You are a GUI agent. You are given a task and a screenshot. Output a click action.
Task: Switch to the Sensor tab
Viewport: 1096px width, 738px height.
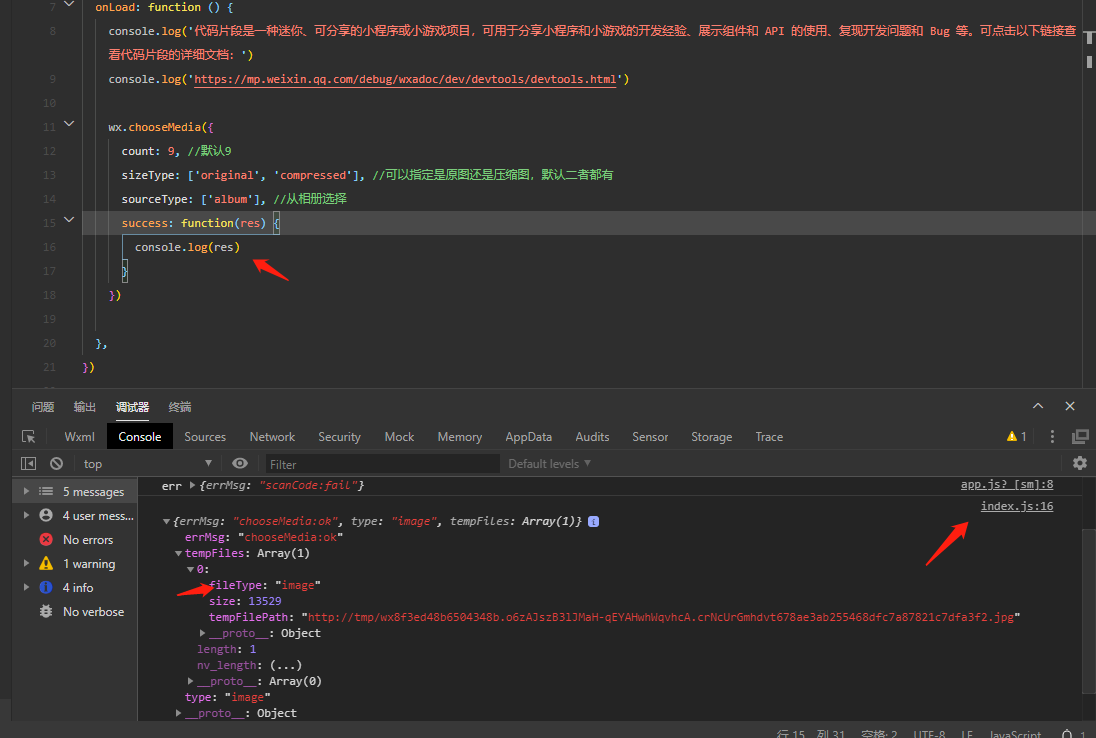(650, 437)
